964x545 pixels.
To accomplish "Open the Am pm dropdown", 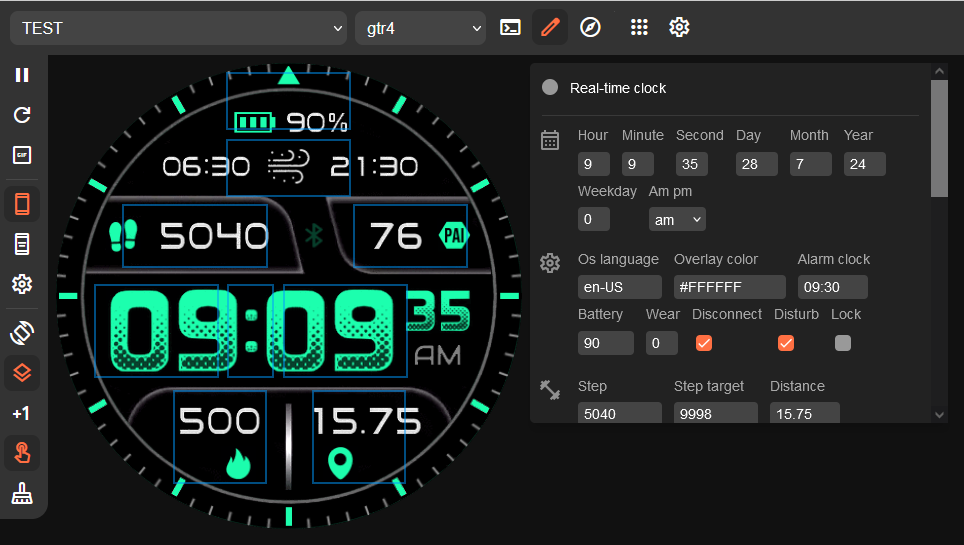I will click(x=677, y=220).
